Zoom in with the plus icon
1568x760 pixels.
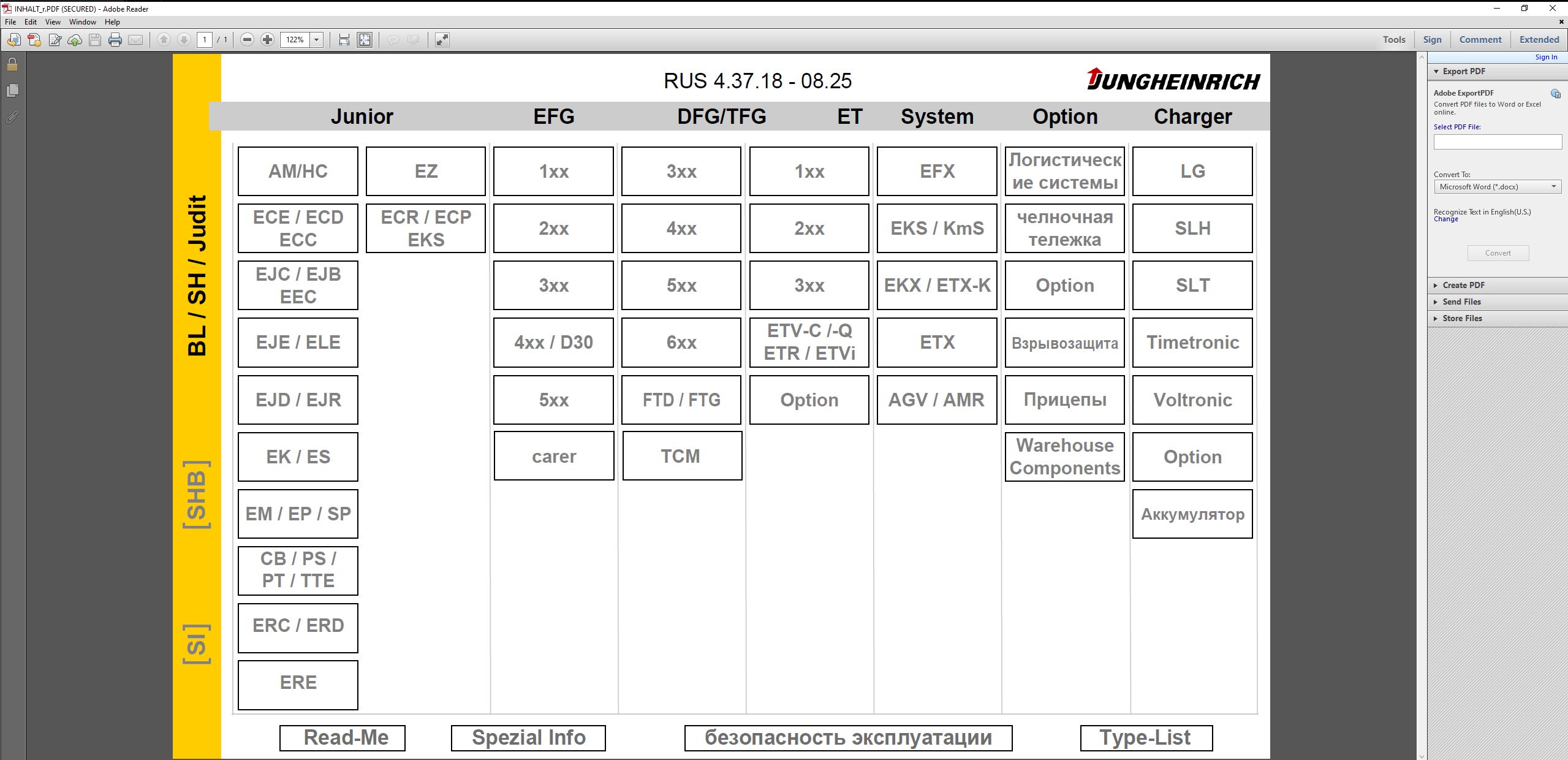pyautogui.click(x=267, y=40)
